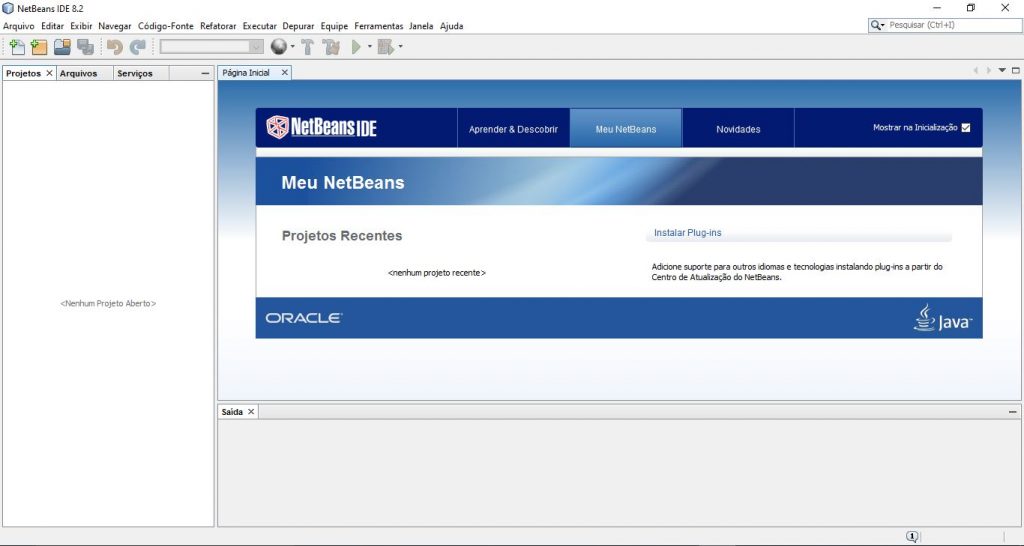The image size is (1024, 546).
Task: Click the green Run Project icon
Action: (x=356, y=47)
